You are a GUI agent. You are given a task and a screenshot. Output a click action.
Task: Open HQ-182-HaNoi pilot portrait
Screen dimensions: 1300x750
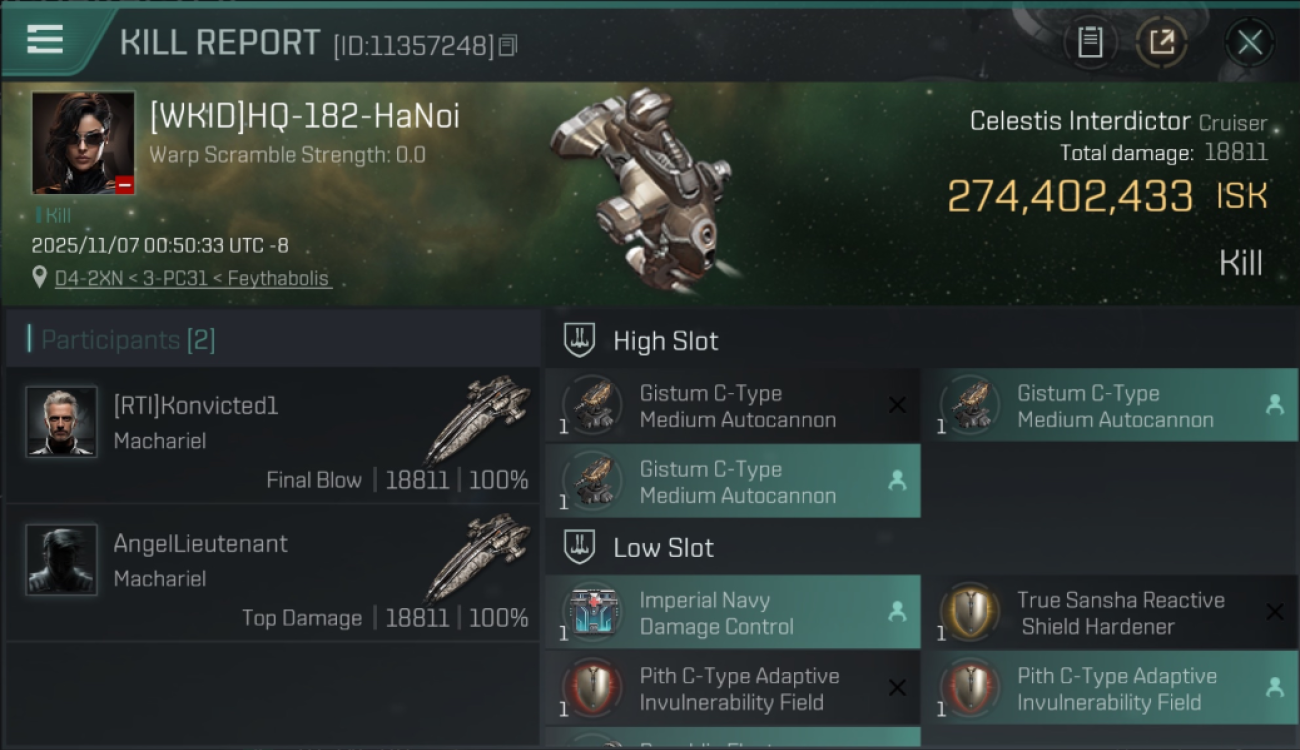click(83, 143)
